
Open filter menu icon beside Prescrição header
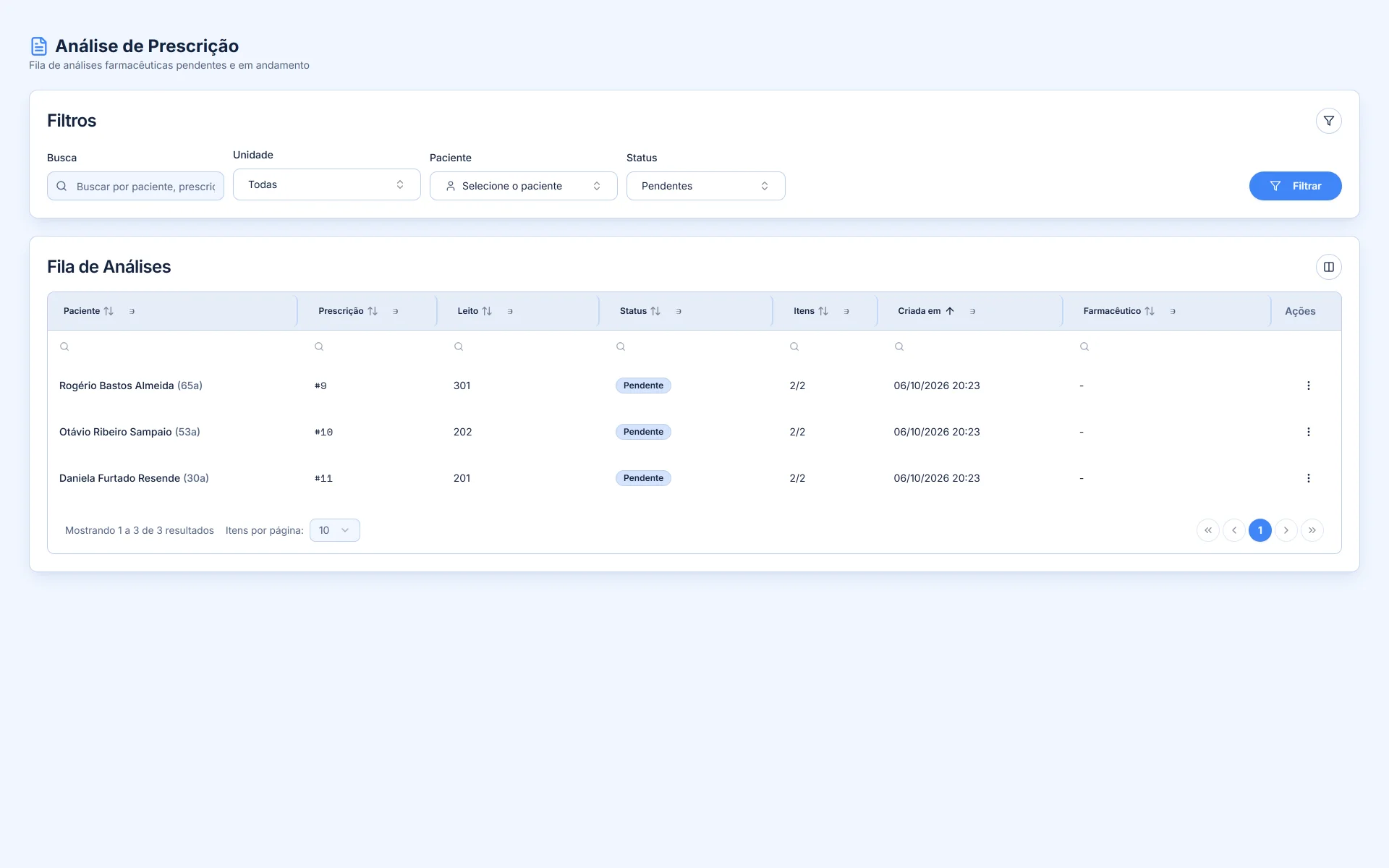coord(395,311)
